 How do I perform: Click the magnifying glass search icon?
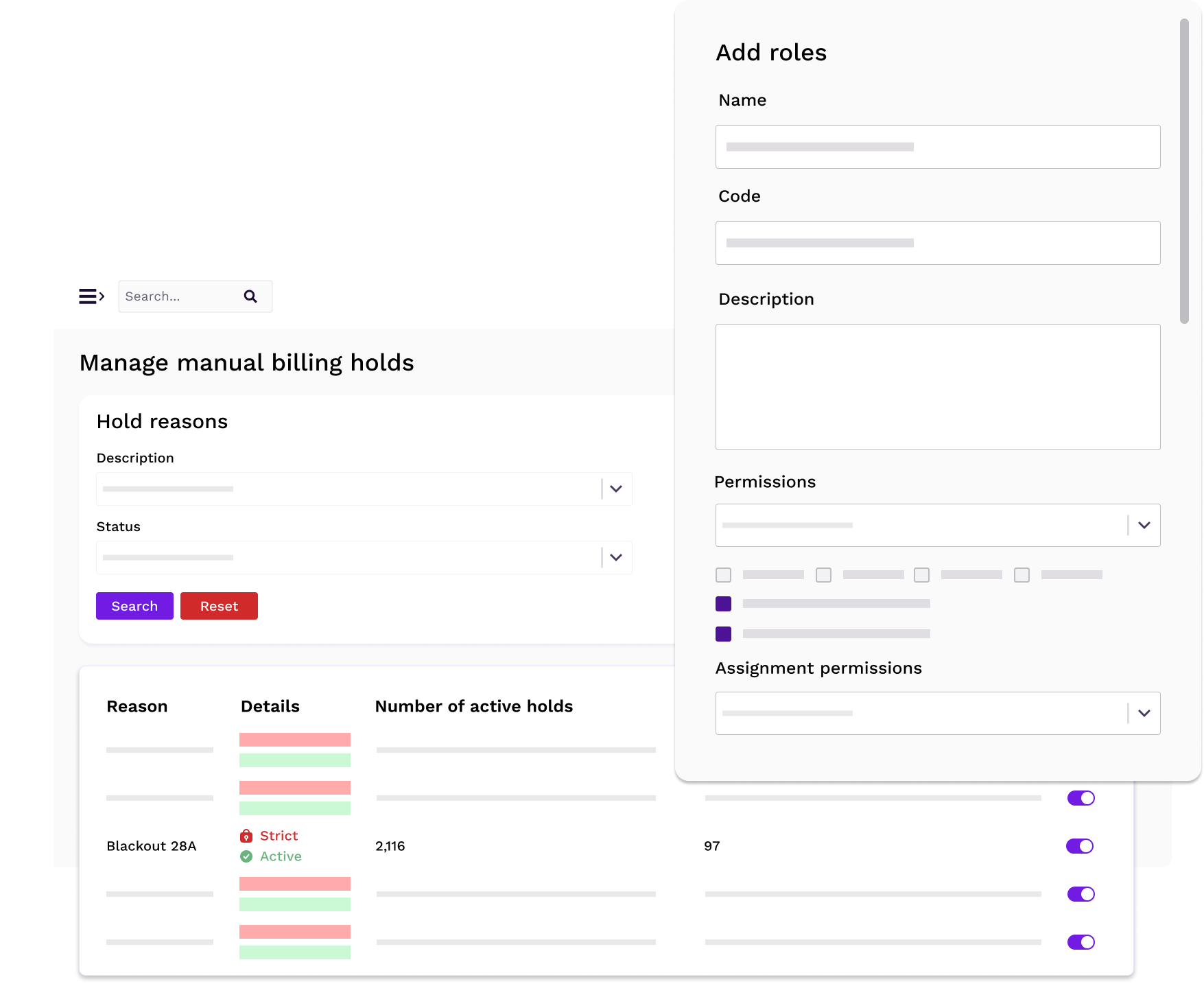pyautogui.click(x=250, y=296)
